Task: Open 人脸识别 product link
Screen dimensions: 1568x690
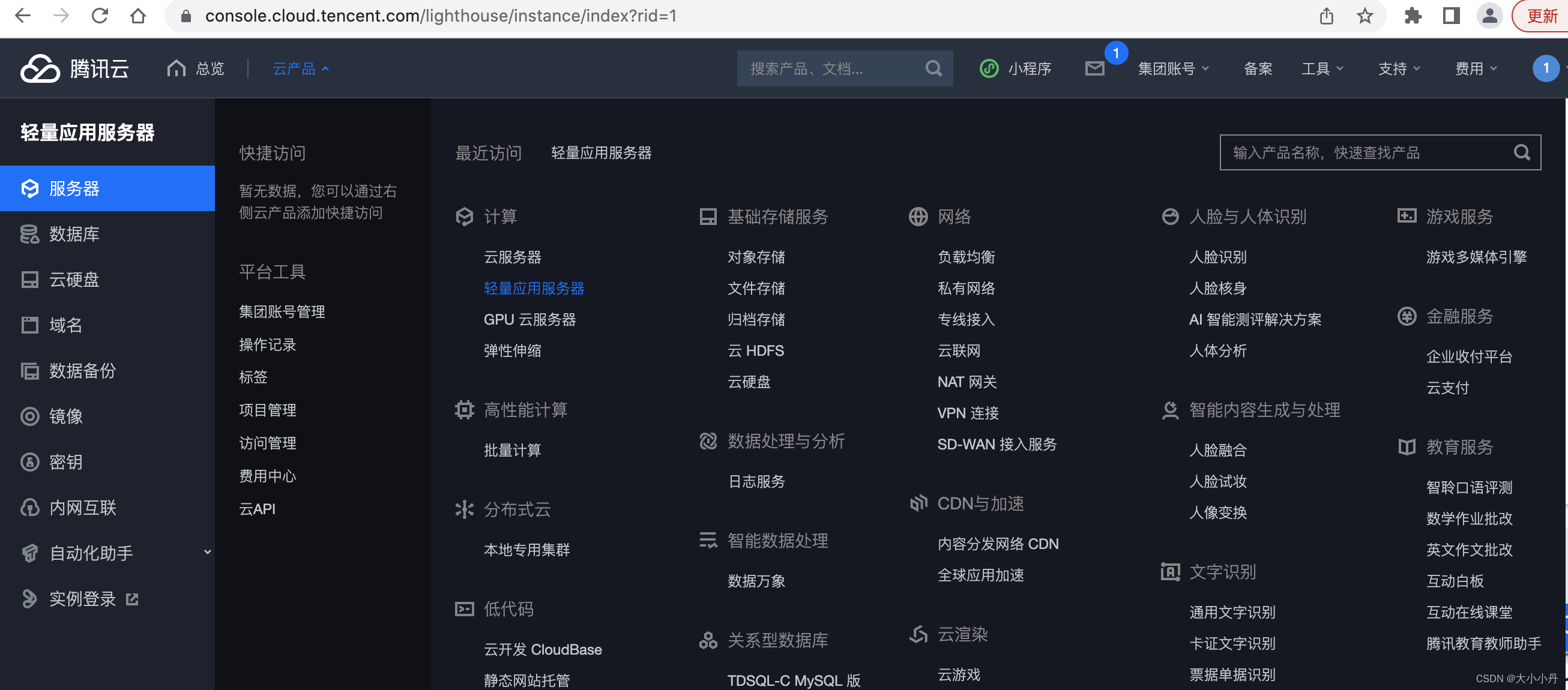Action: point(1218,257)
